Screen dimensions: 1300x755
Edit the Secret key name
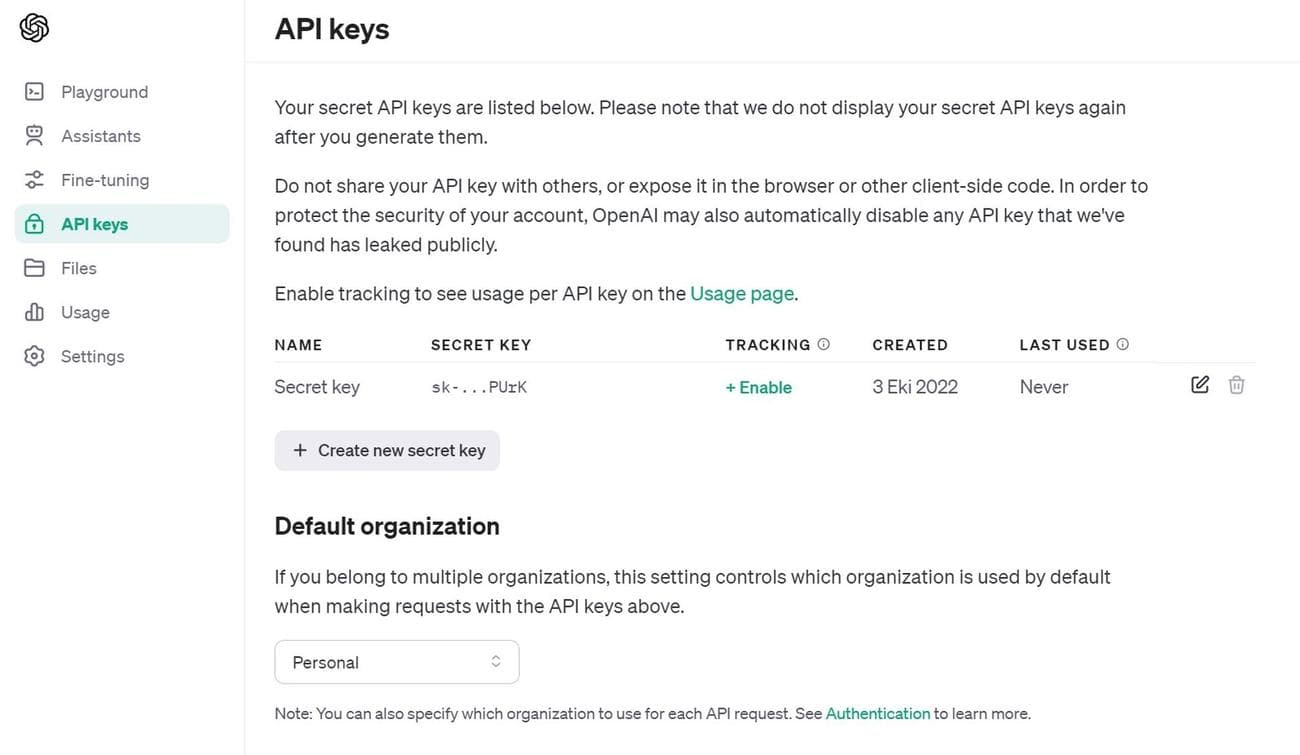tap(1199, 384)
